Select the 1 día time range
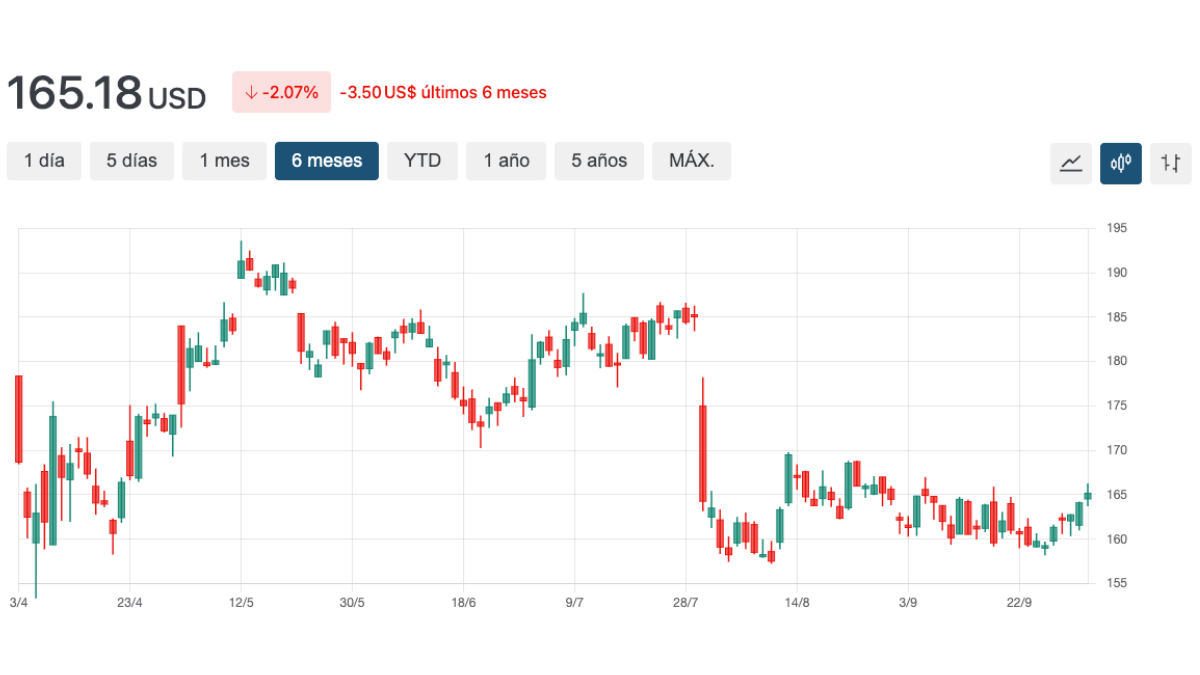Screen dimensions: 1200x675 [44, 161]
